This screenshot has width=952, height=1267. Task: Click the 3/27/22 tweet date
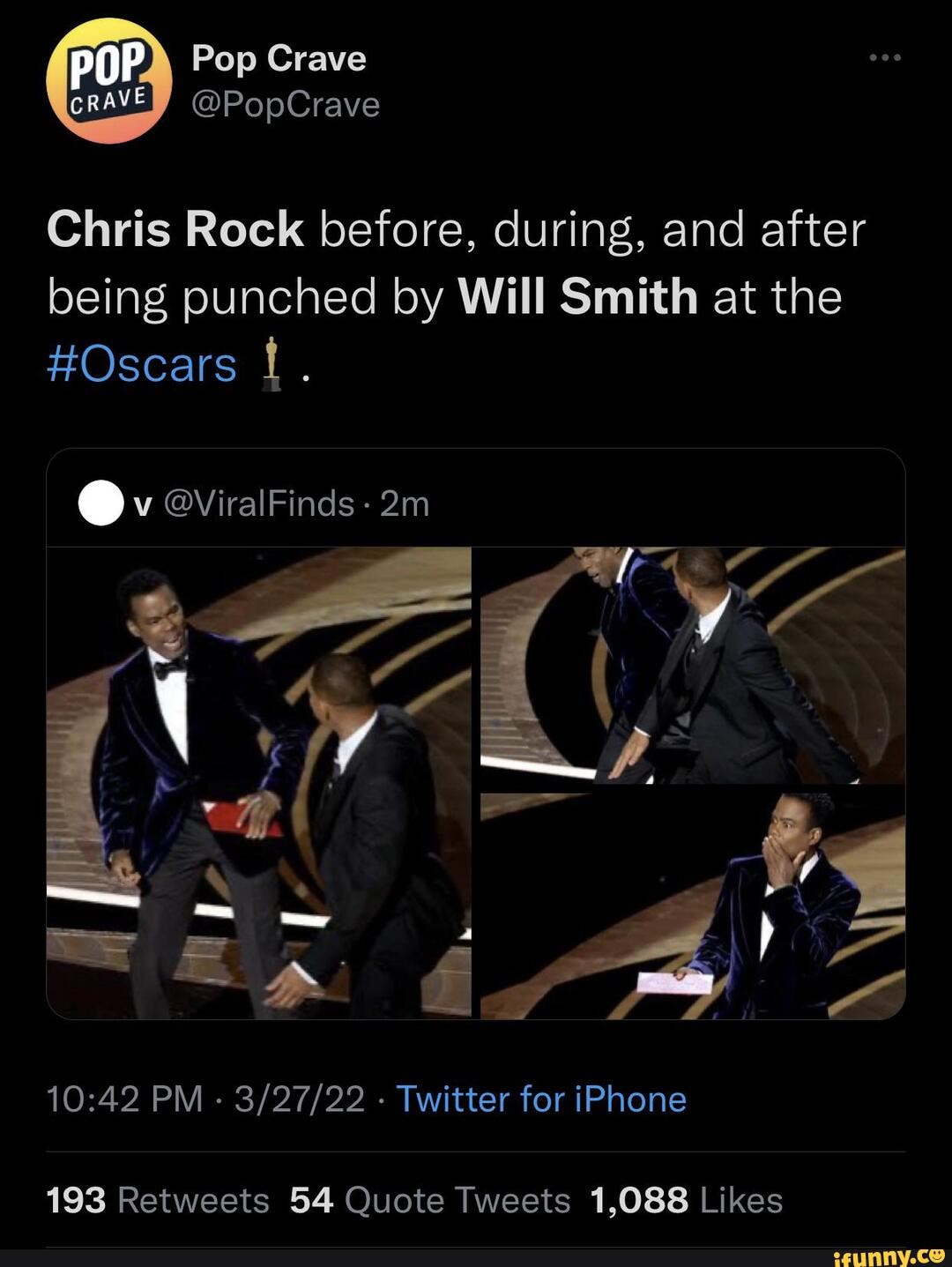[x=300, y=1099]
